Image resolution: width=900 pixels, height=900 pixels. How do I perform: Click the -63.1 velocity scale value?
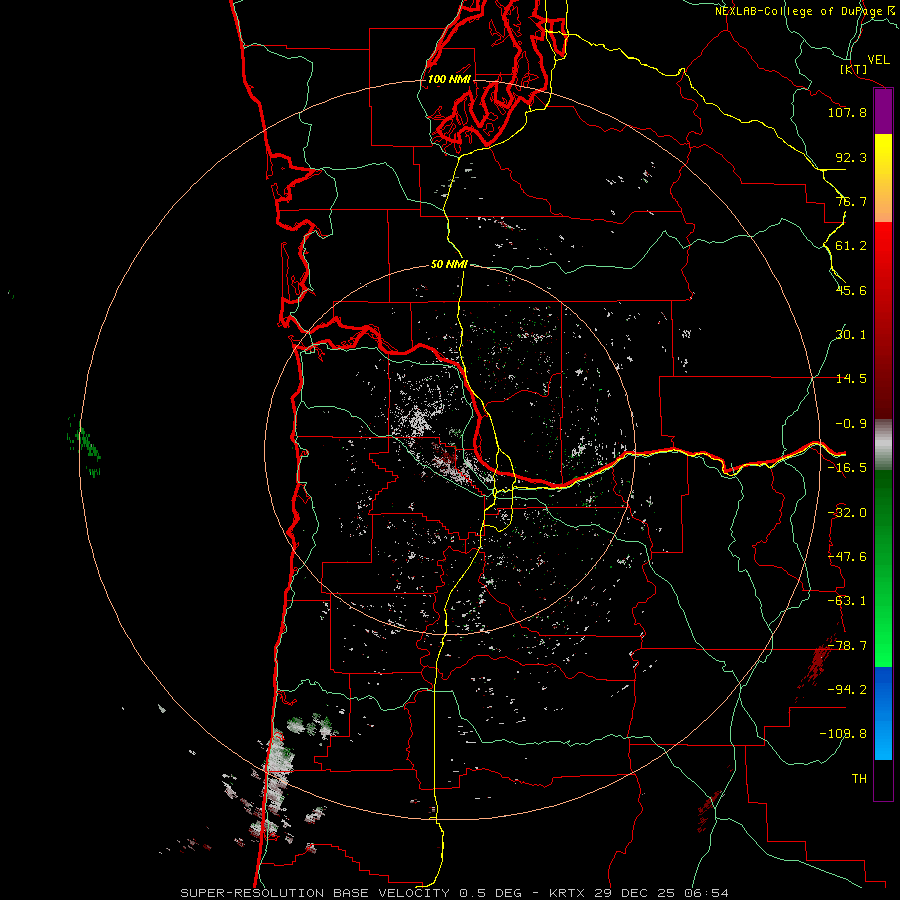point(847,601)
